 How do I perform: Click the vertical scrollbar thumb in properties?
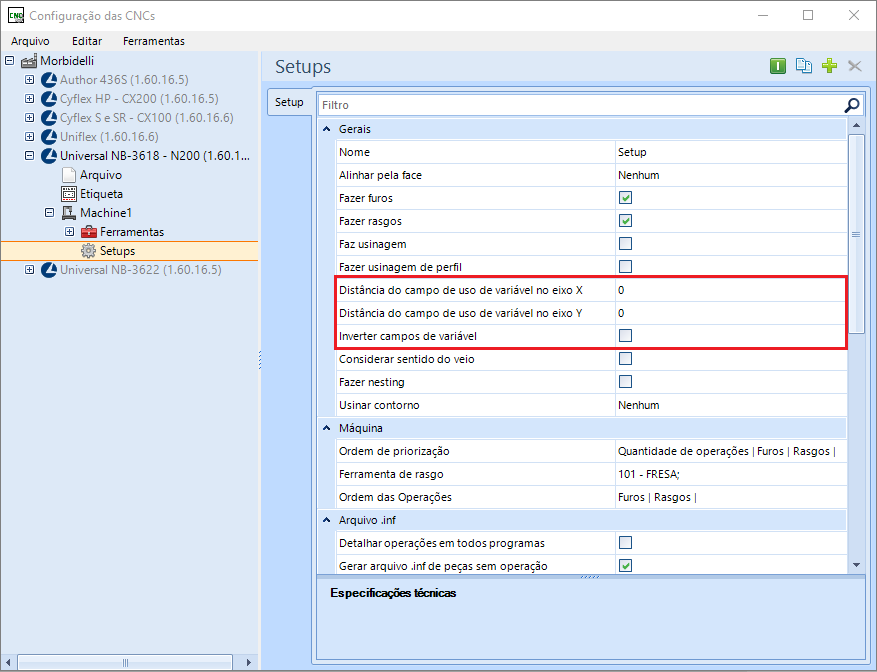click(x=856, y=234)
